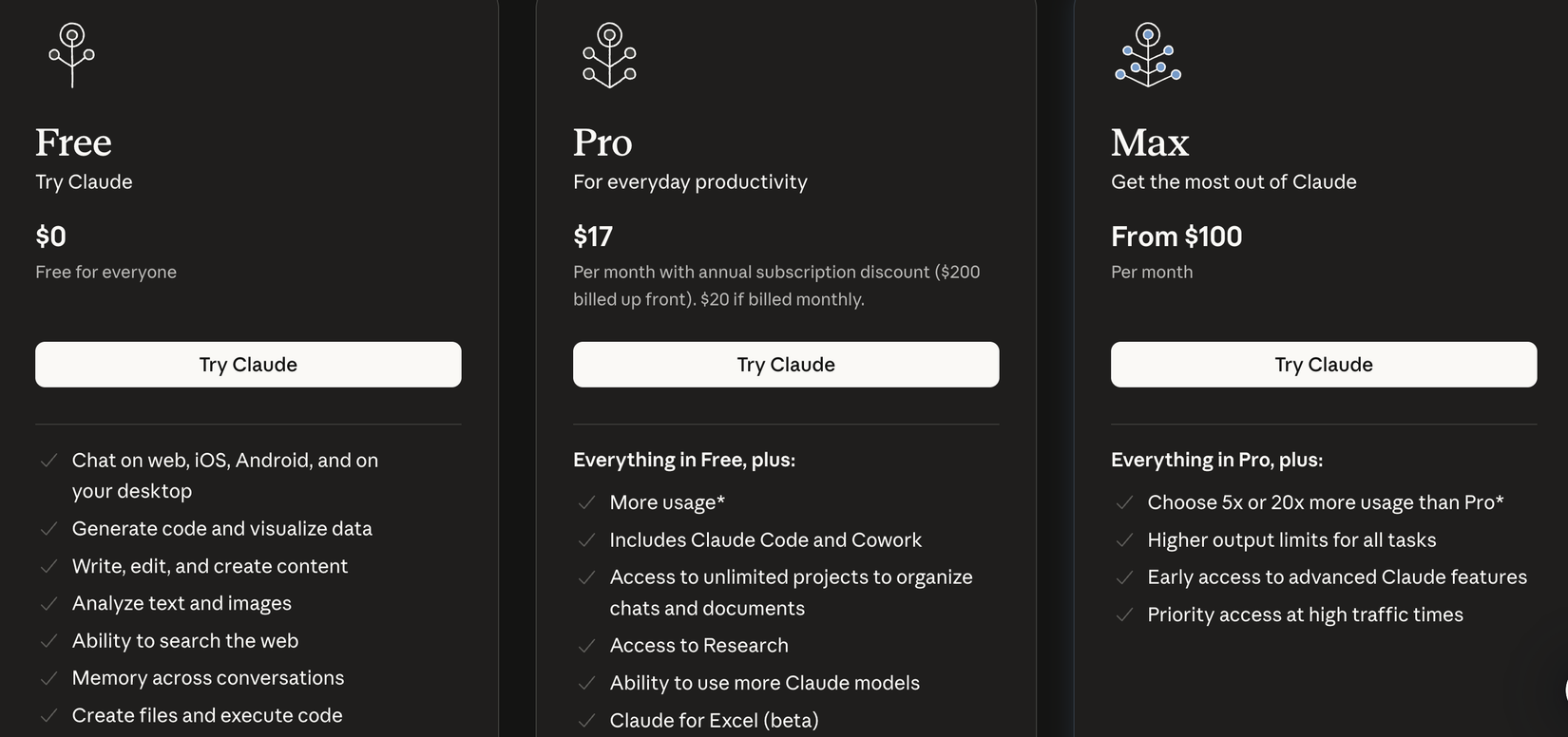
Task: Click the $17 Pro price text
Action: point(593,236)
